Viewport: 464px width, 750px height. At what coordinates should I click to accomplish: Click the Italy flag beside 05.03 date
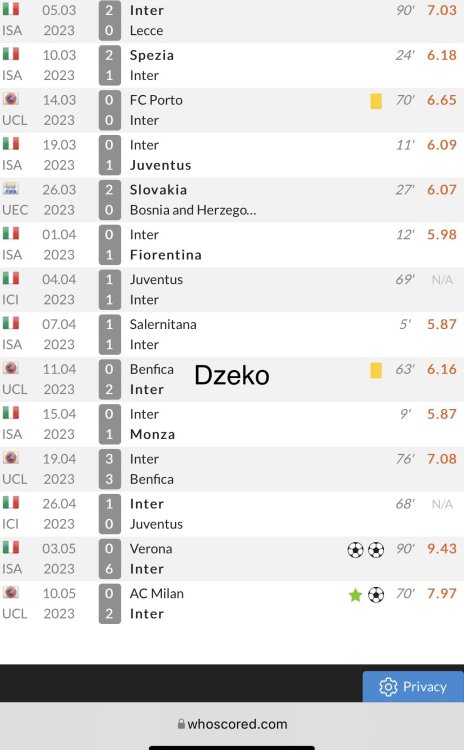11,9
